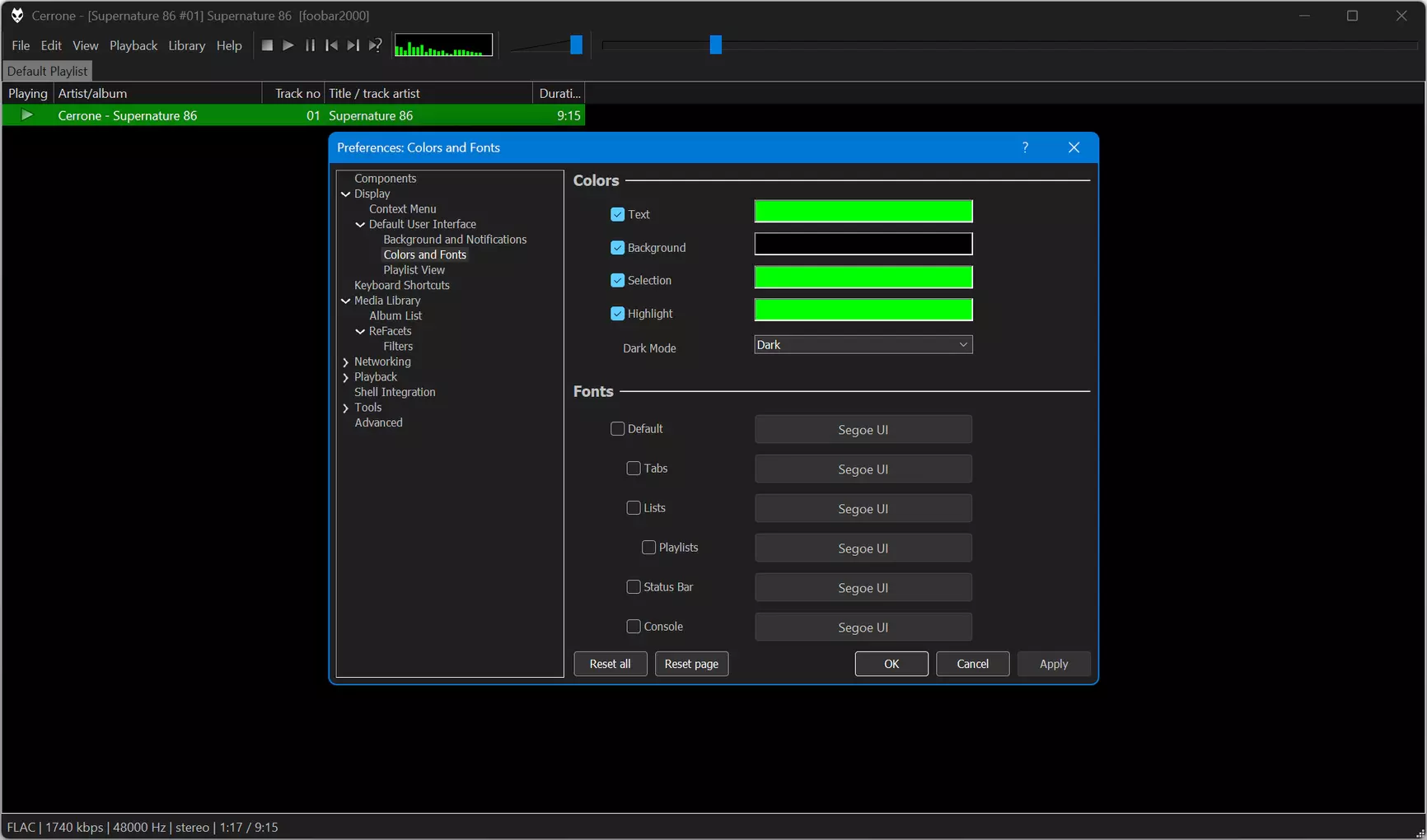Close the Preferences dialog
Screen dimensions: 1427x840
pyautogui.click(x=1074, y=147)
